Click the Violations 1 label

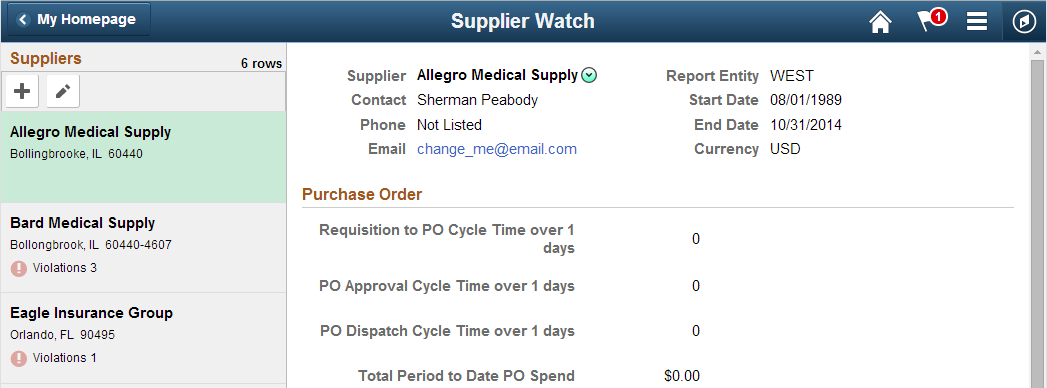(65, 358)
